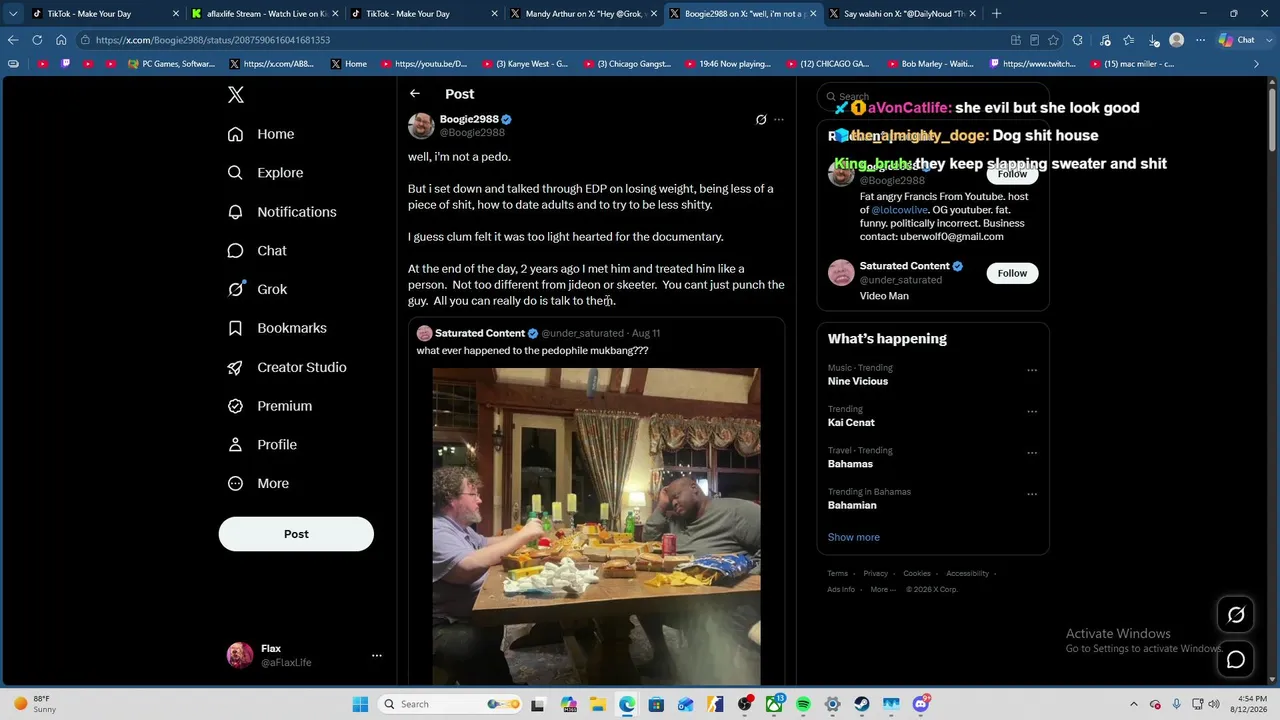Image resolution: width=1280 pixels, height=720 pixels.
Task: Expand the bookmarks bar overflow chevron
Action: [x=1257, y=64]
